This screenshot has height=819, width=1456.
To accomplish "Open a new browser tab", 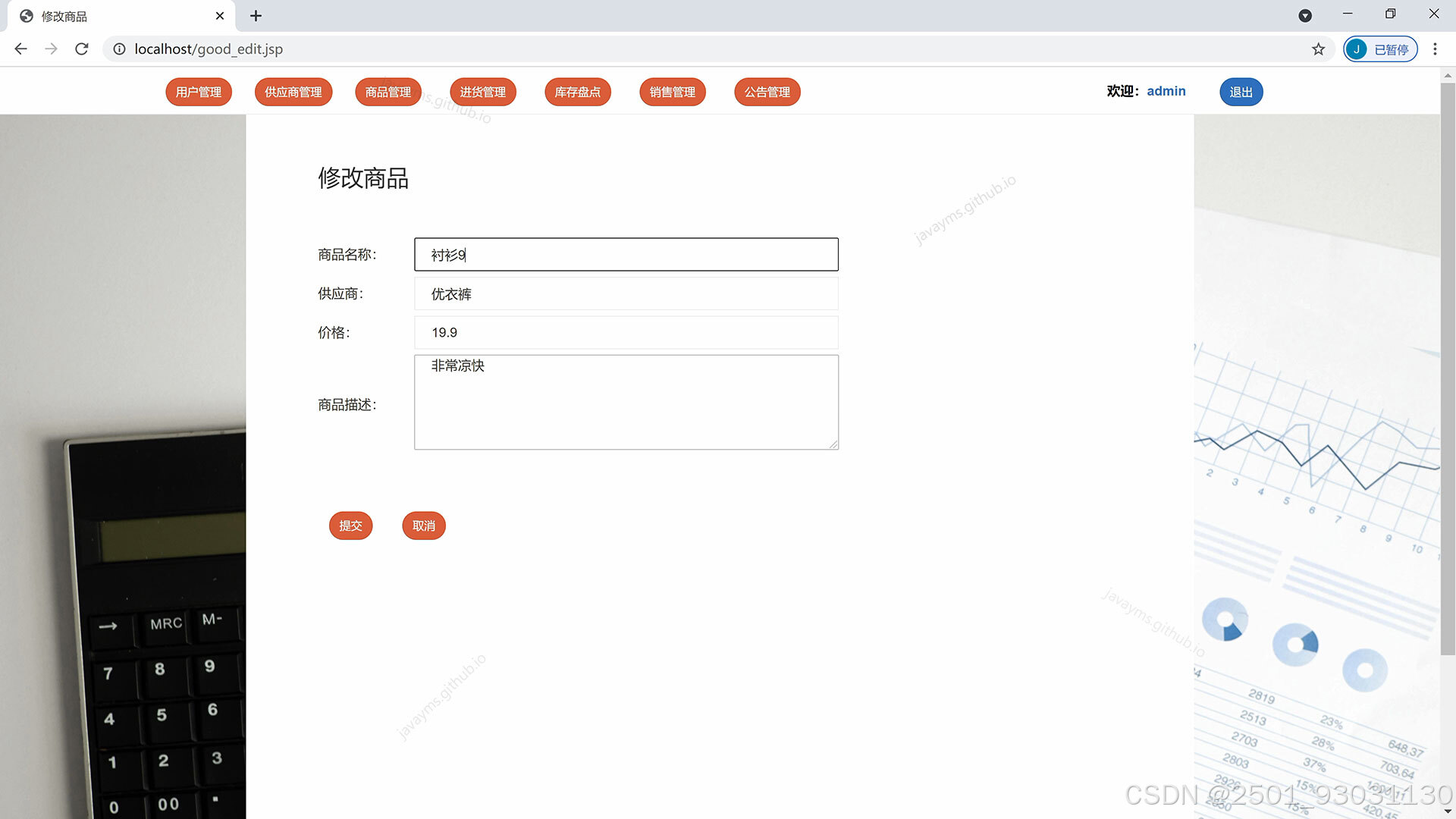I will click(256, 15).
